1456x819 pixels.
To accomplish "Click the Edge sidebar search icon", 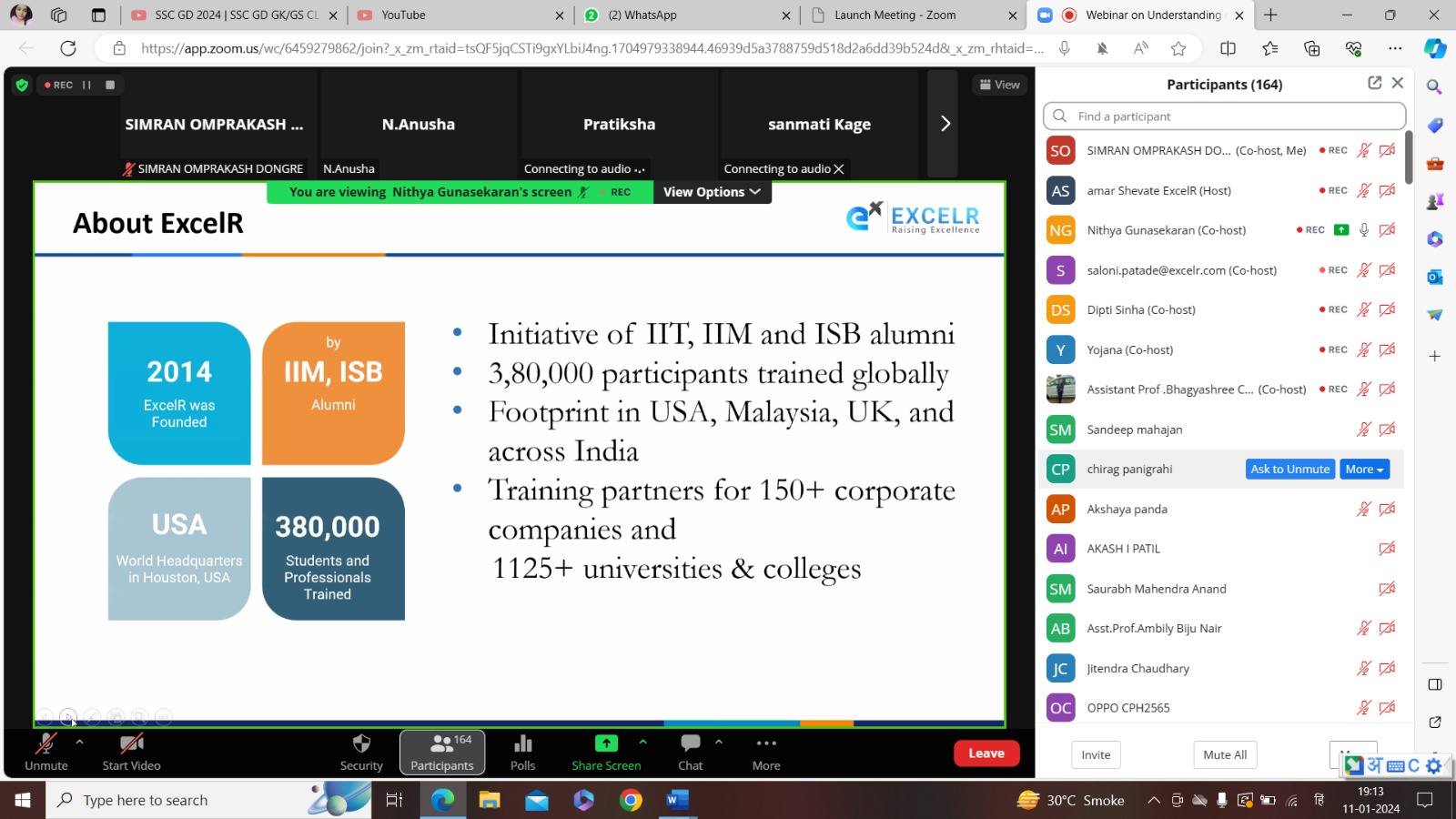I will pos(1434,86).
